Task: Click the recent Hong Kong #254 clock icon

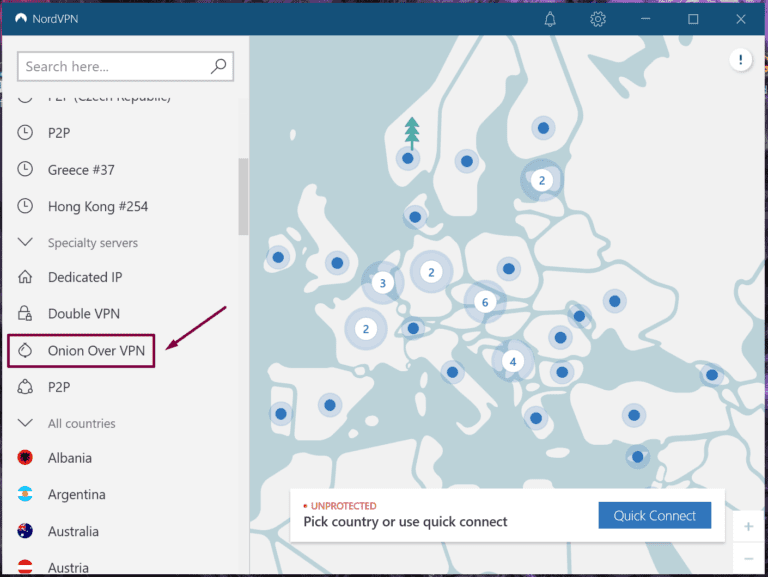Action: click(26, 206)
